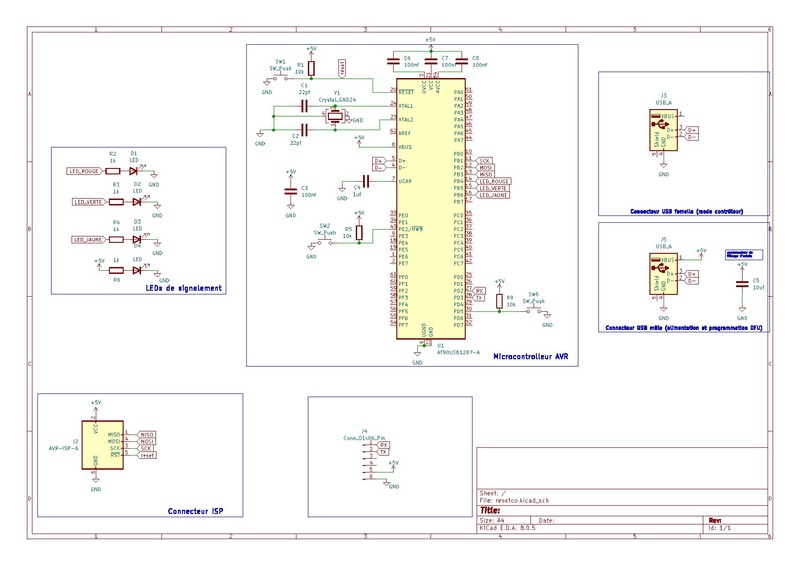Select LED D1 diode symbol
This screenshot has height=566, width=800.
tap(135, 171)
